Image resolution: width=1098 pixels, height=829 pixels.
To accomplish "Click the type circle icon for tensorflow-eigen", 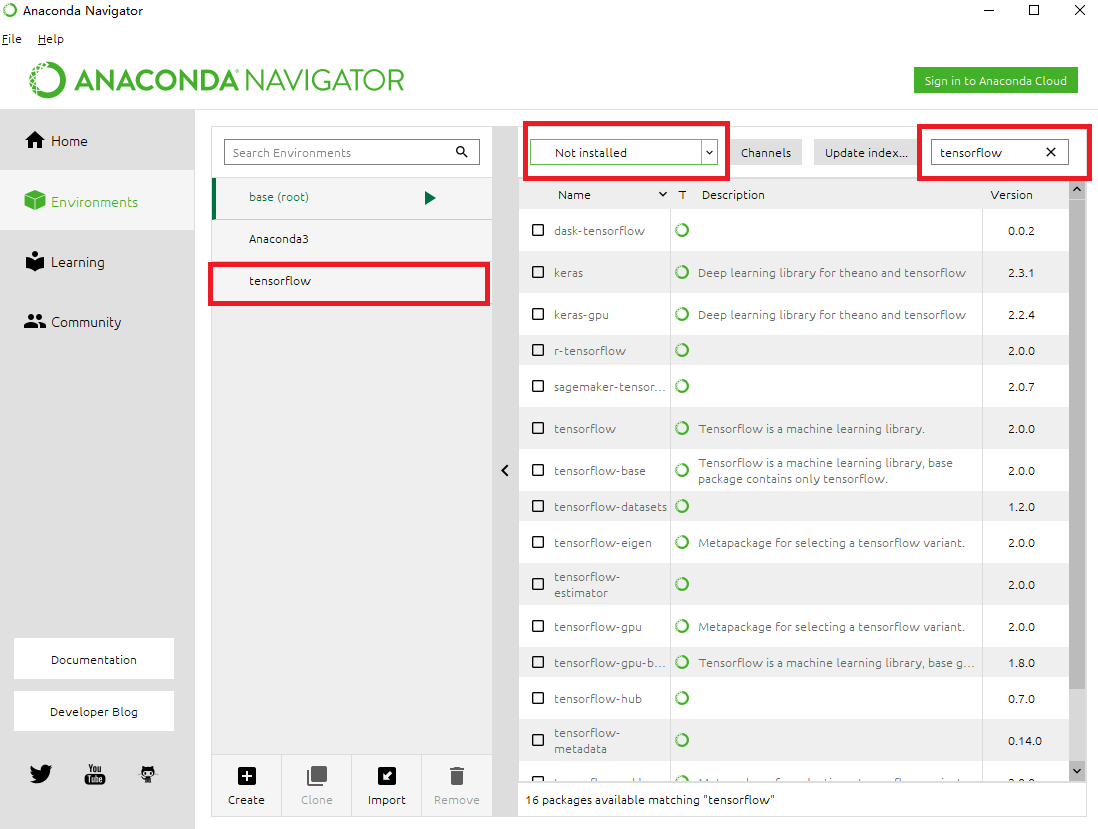I will coord(682,542).
